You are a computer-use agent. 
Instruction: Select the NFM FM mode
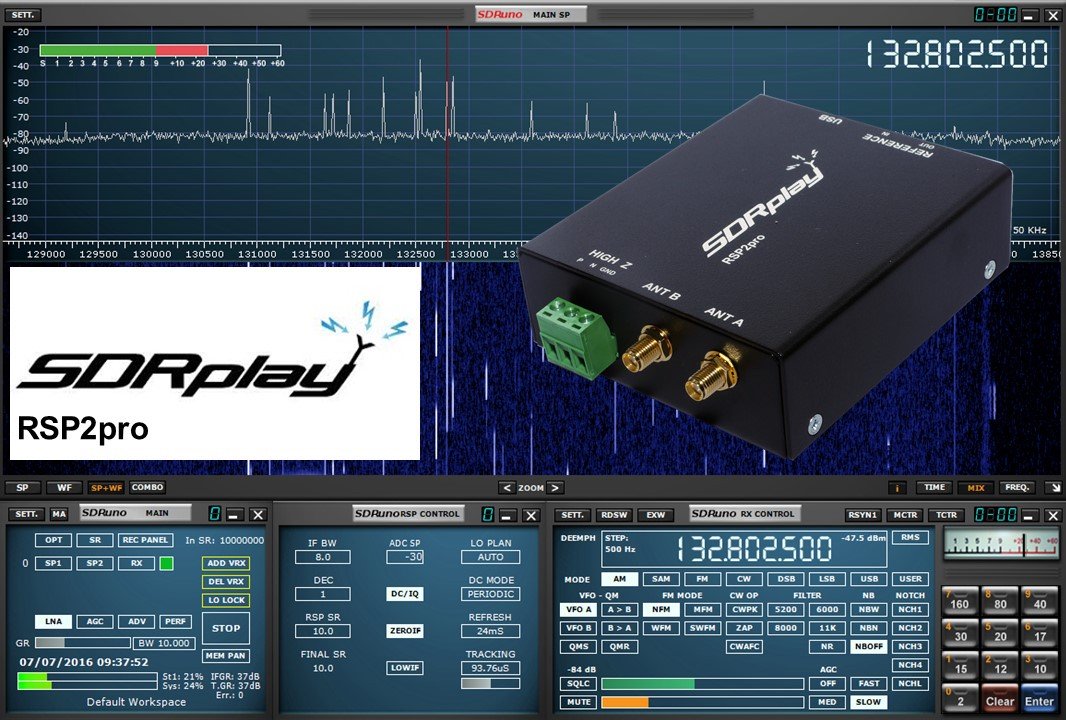(661, 610)
